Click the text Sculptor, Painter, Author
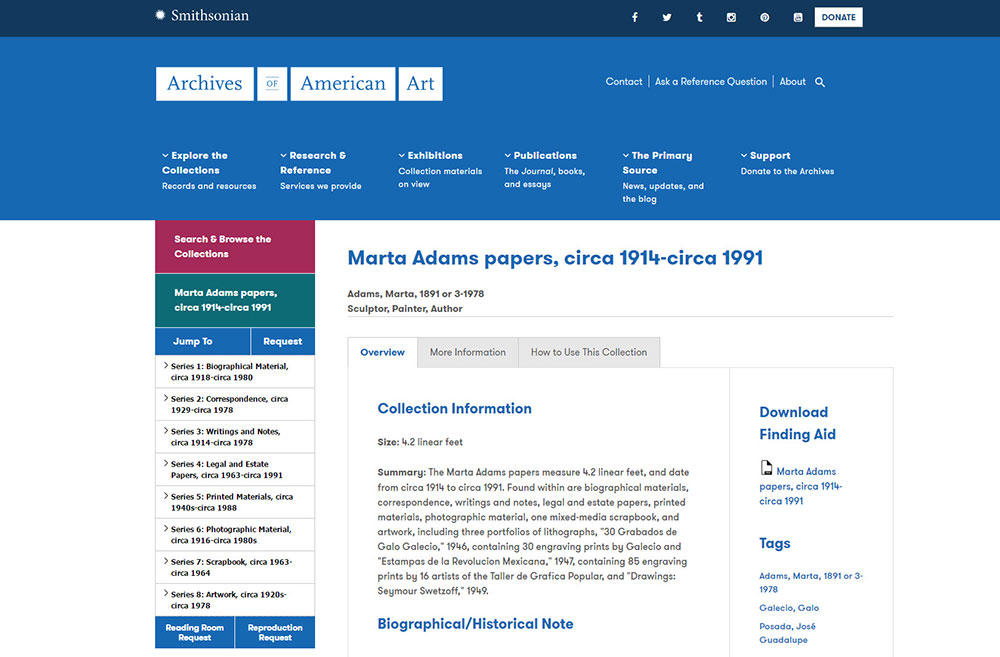This screenshot has width=1000, height=657. click(404, 309)
